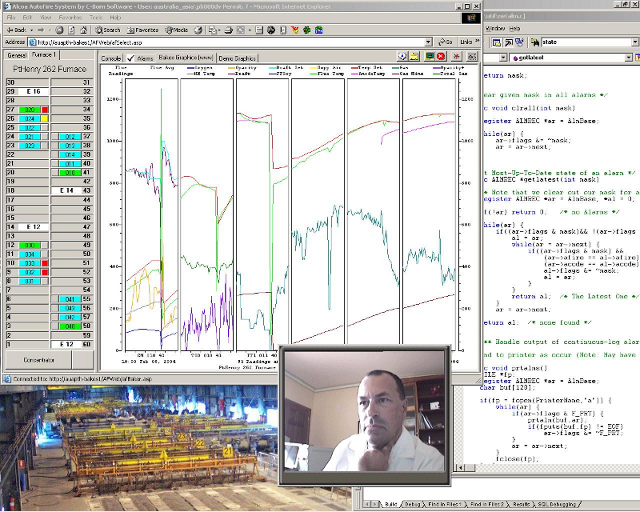The image size is (640, 512).
Task: Expand the Address bar dropdown arrow
Action: tap(428, 42)
